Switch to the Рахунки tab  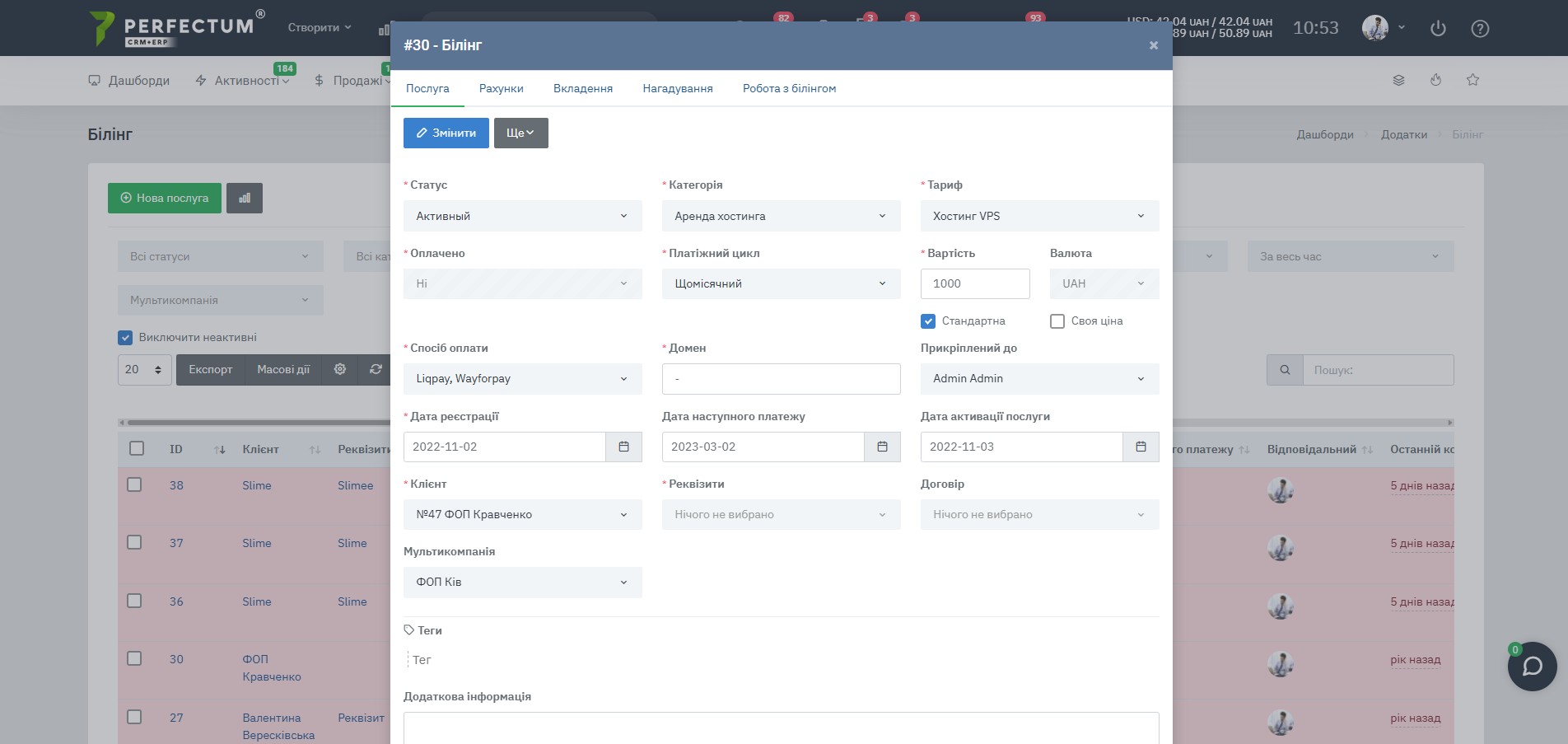(x=502, y=88)
